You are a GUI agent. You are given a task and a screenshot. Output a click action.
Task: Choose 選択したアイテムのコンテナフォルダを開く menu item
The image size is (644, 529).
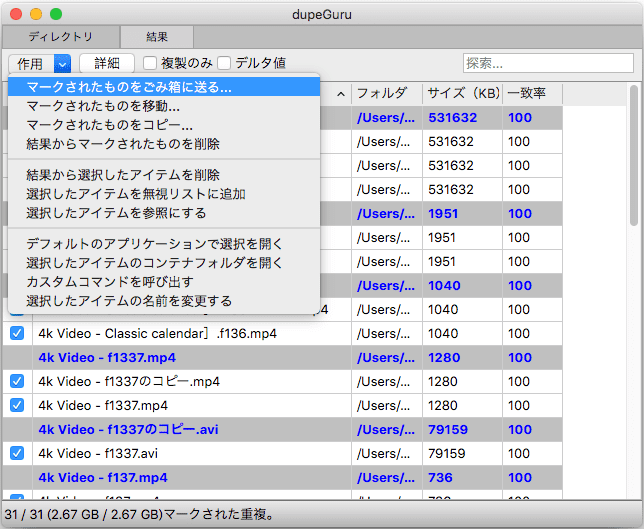(164, 263)
